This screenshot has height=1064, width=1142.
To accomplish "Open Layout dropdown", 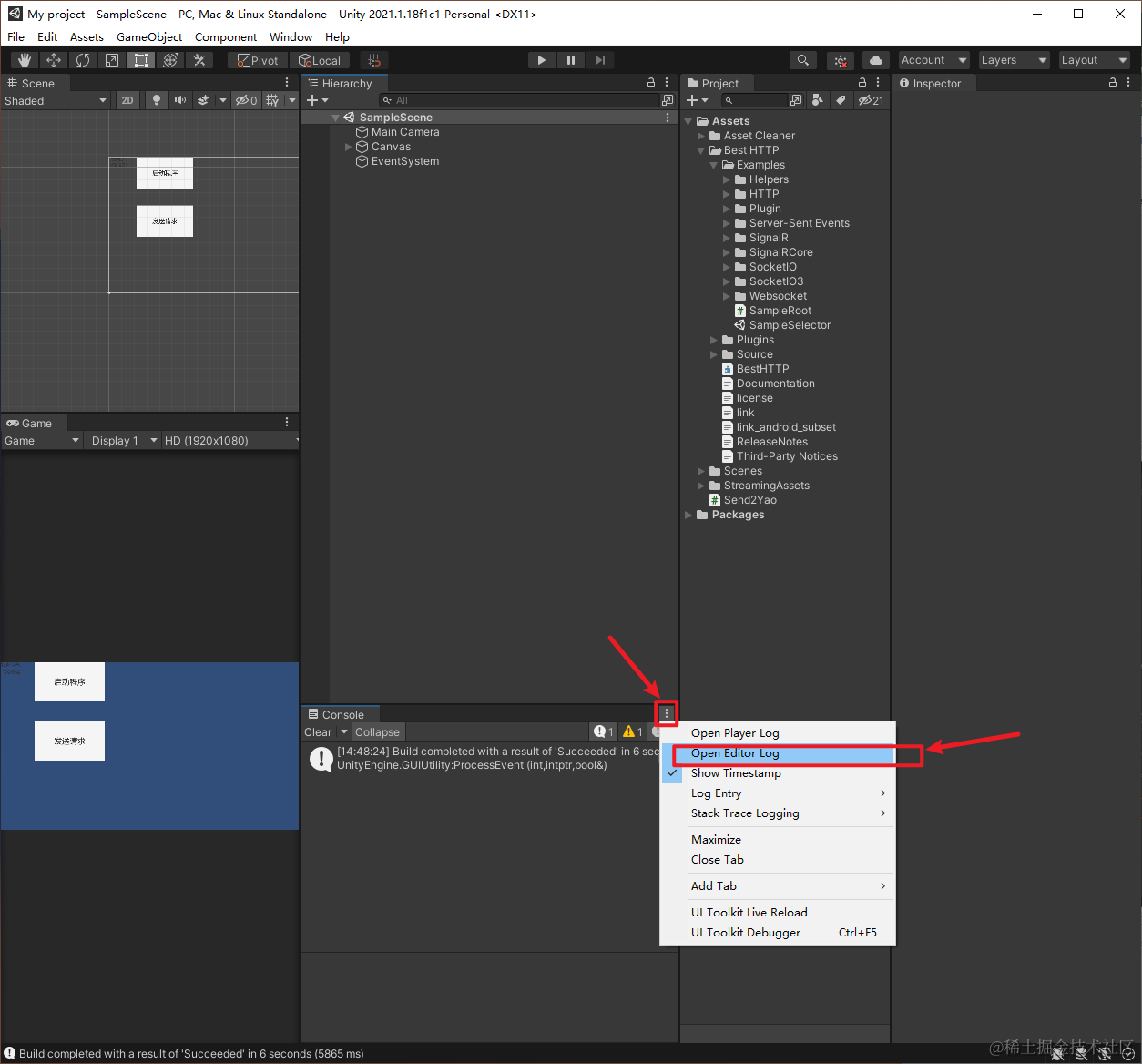I will (x=1094, y=60).
